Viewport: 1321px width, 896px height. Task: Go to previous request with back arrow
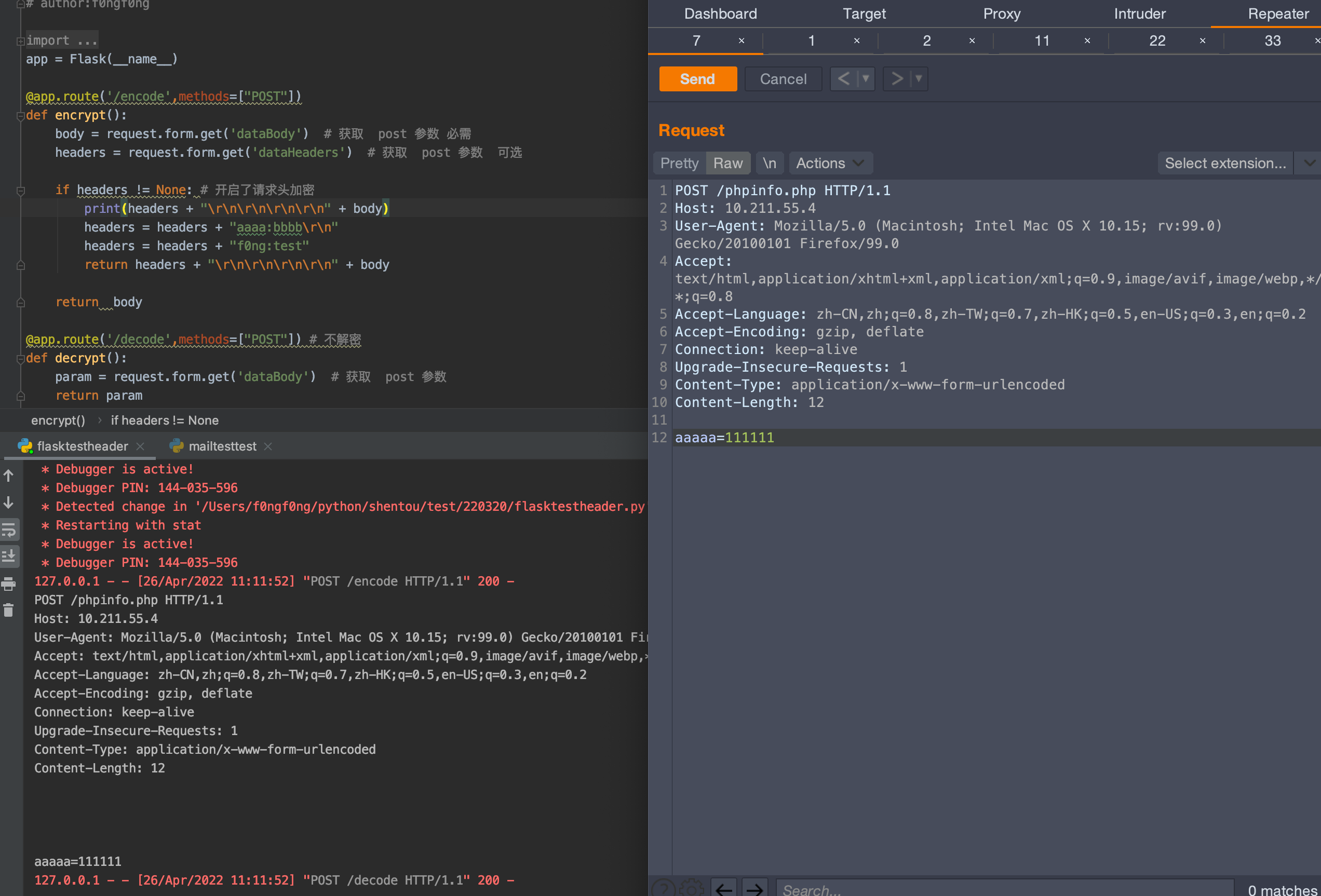pos(843,79)
